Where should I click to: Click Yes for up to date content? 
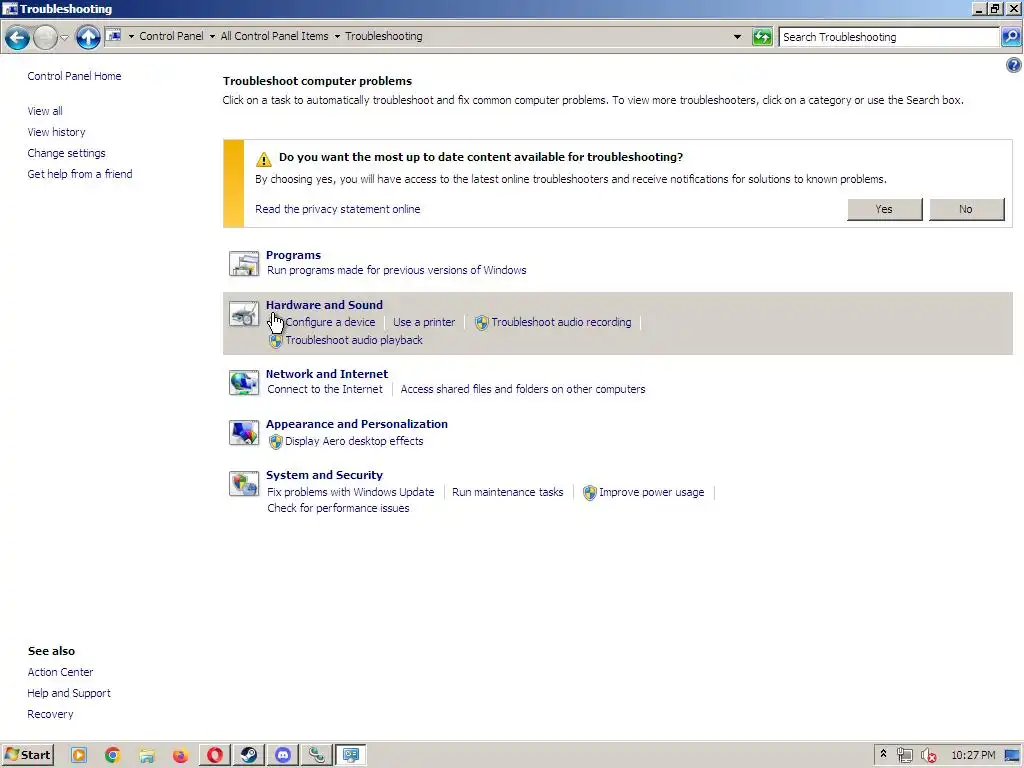point(884,209)
